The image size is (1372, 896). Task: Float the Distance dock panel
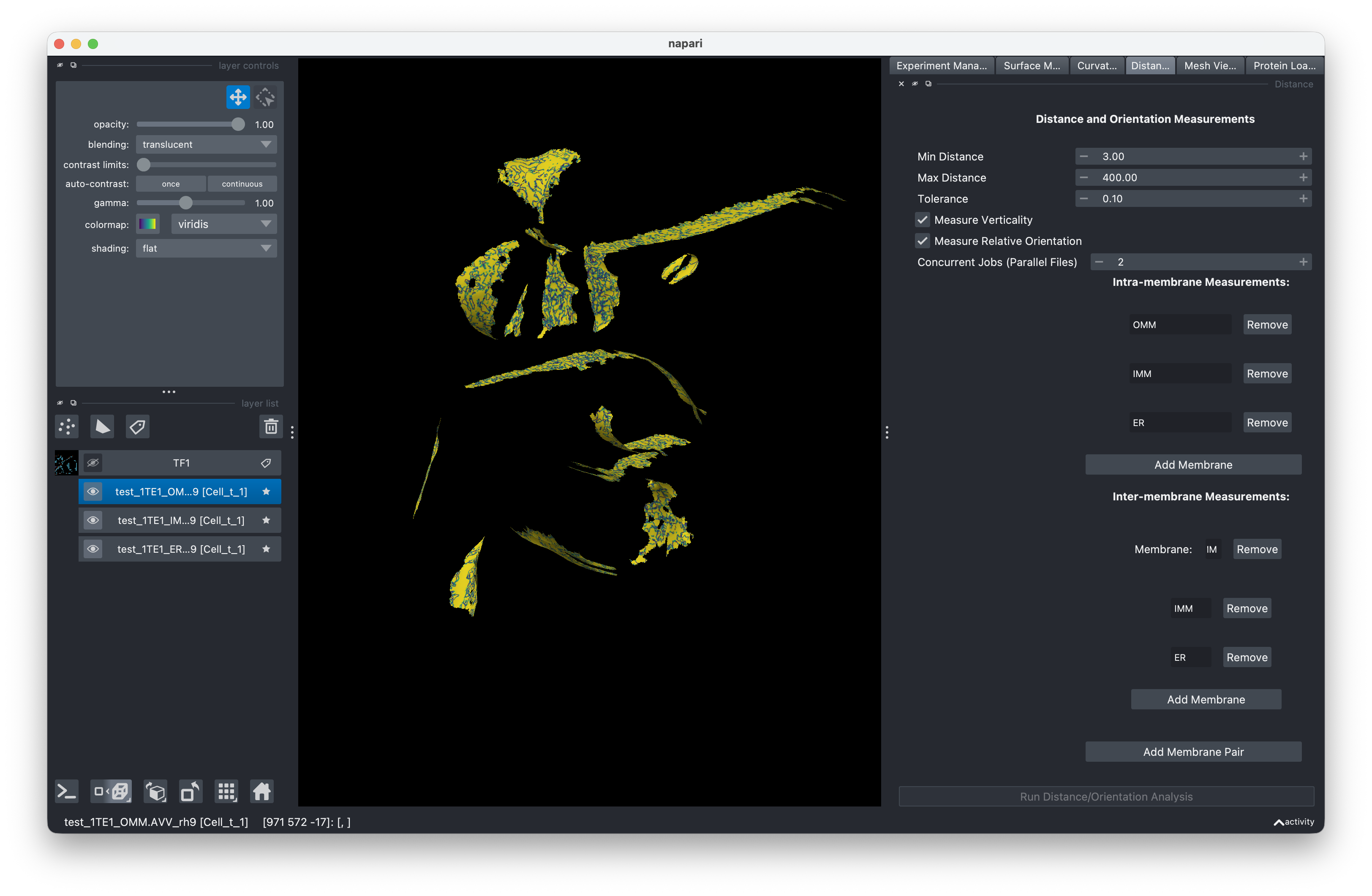[x=928, y=84]
